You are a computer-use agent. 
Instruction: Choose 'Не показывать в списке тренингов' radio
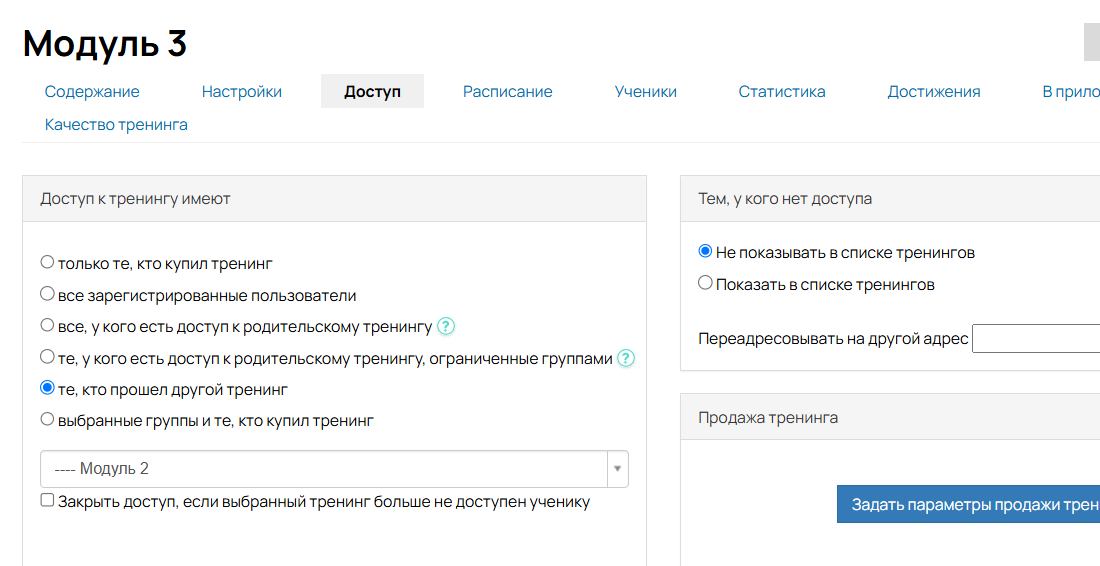[x=705, y=251]
